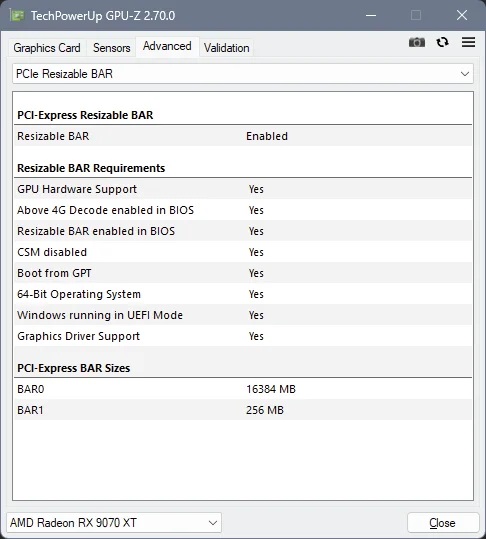Image resolution: width=486 pixels, height=539 pixels.
Task: Select the 'GPU Hardware Support' row
Action: tap(243, 189)
